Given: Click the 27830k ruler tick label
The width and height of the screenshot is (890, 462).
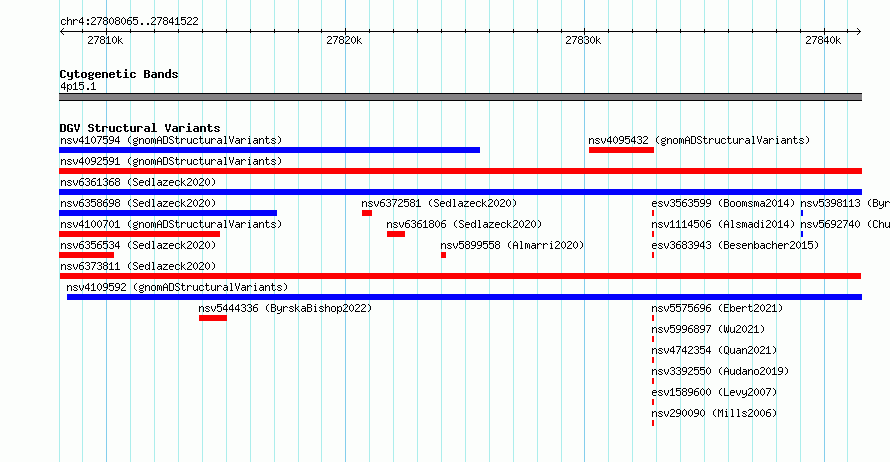Looking at the screenshot, I should 583,40.
